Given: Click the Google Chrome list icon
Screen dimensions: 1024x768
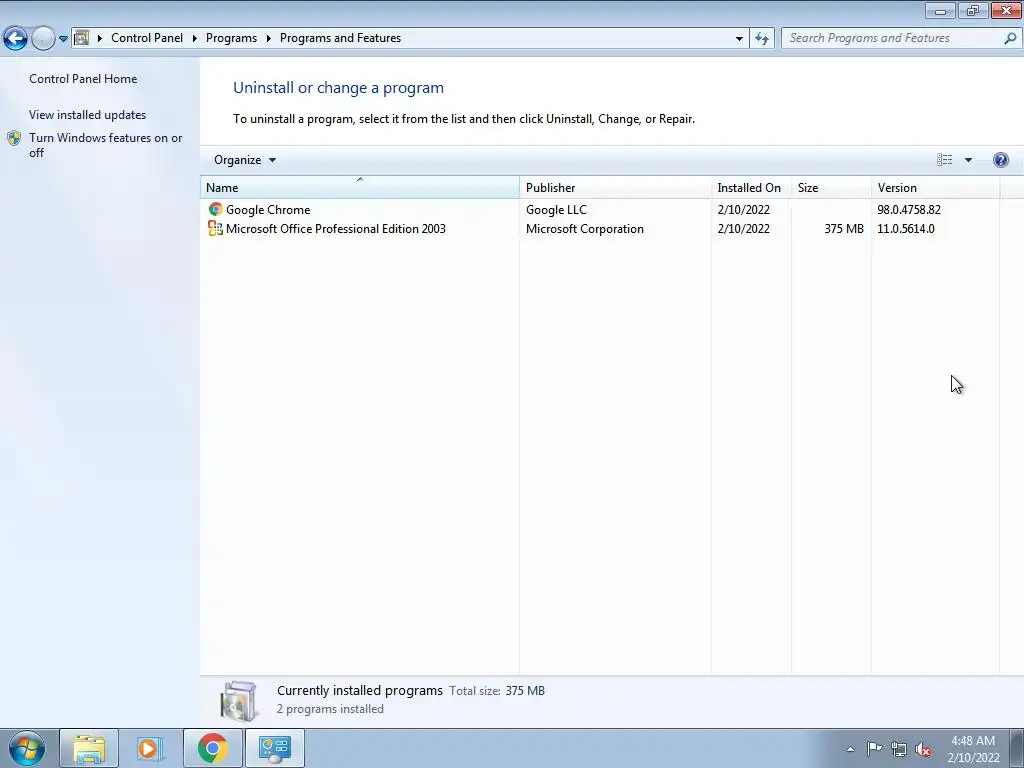Looking at the screenshot, I should pyautogui.click(x=216, y=210).
